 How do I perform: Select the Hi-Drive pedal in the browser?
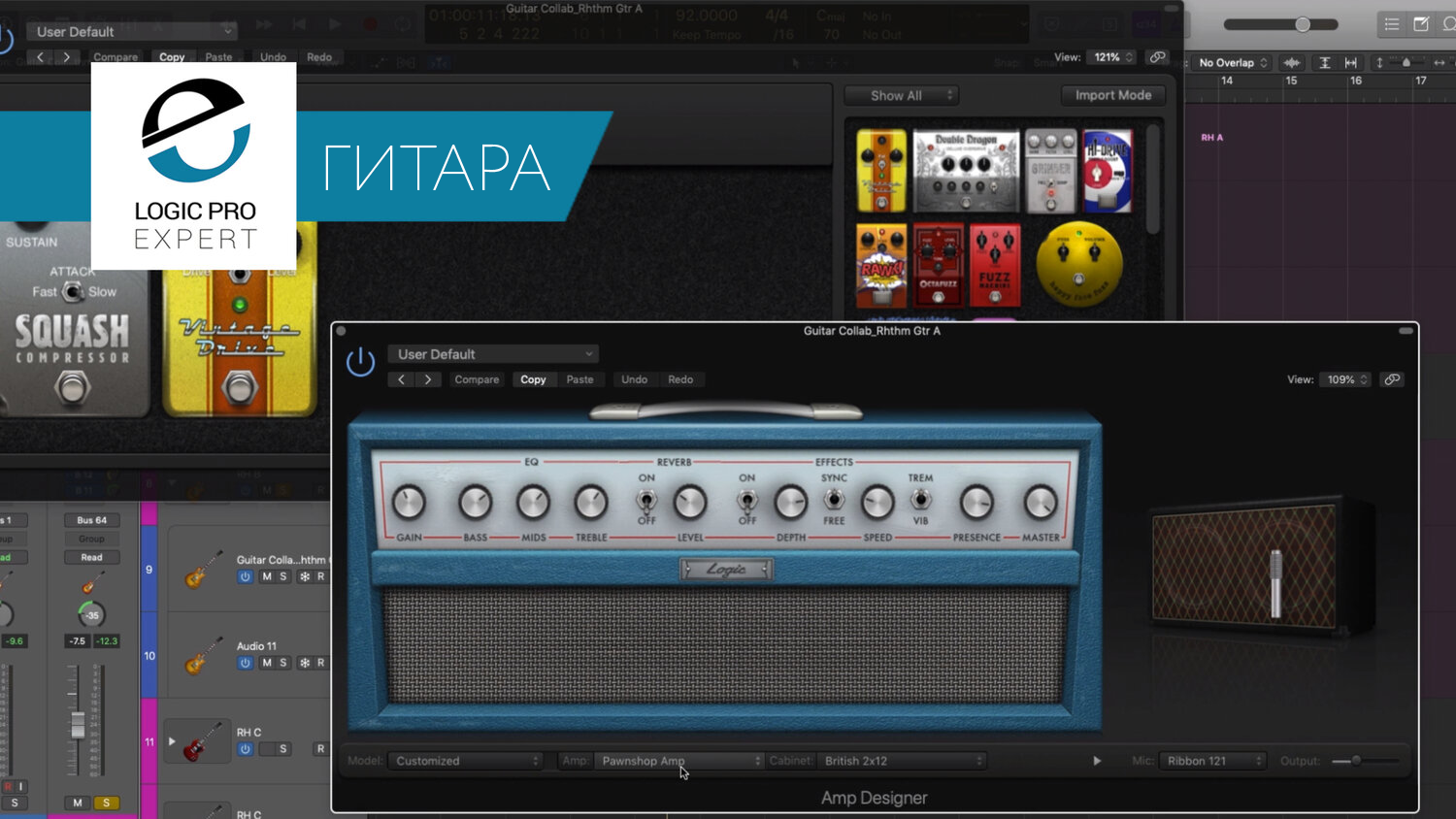pos(1107,171)
